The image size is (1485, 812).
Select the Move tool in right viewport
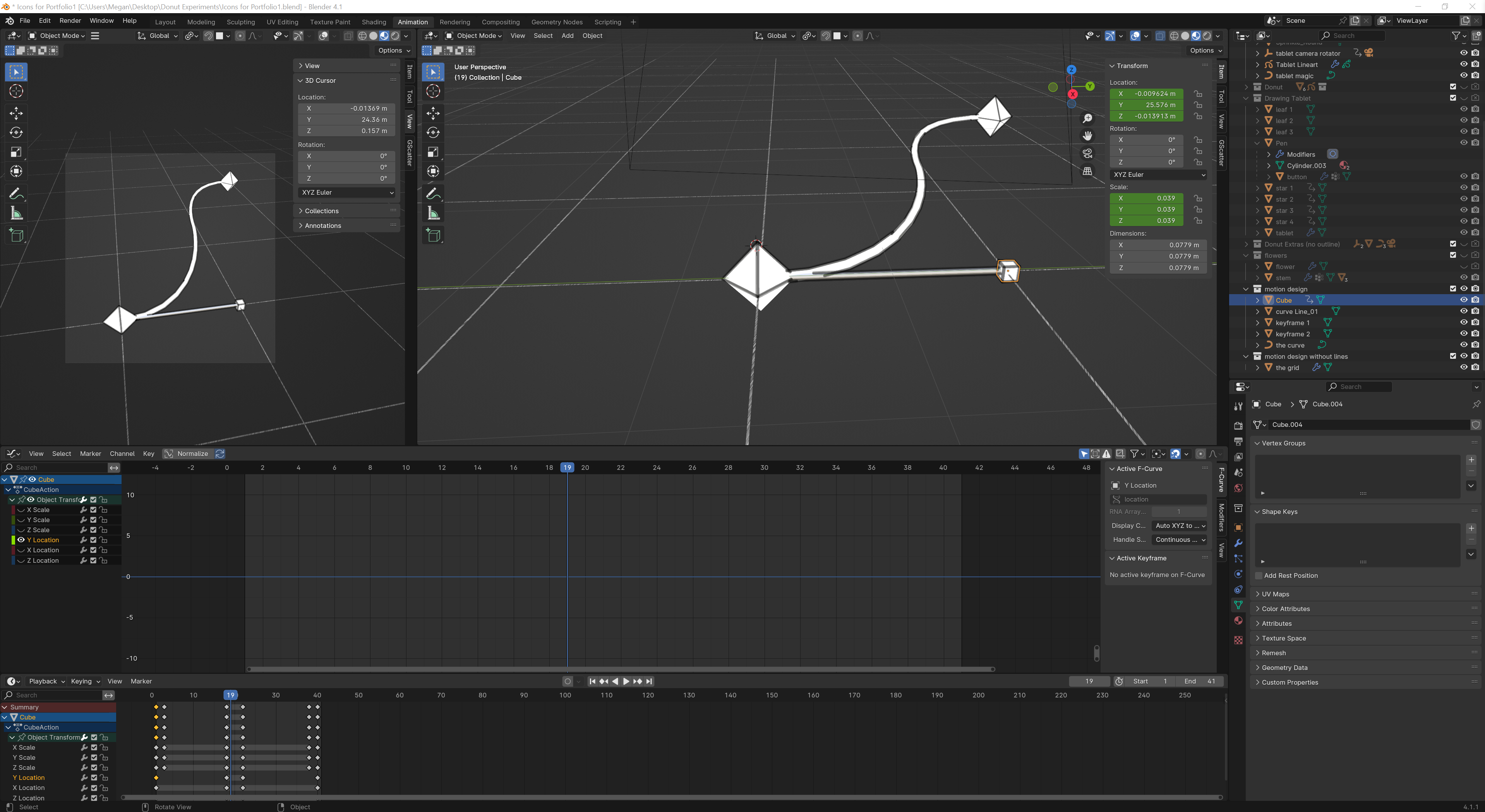[x=433, y=113]
